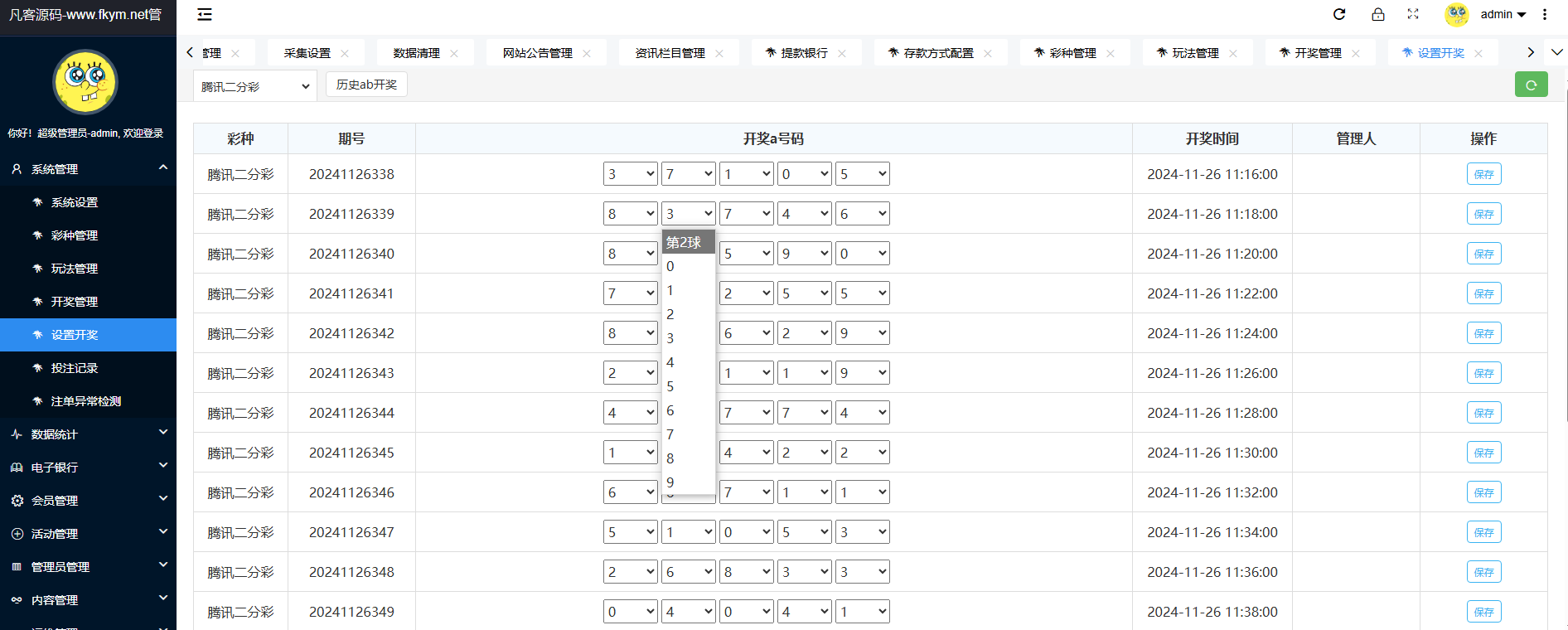This screenshot has width=1568, height=630.
Task: Open 投注记录 in the sidebar
Action: tap(88, 368)
